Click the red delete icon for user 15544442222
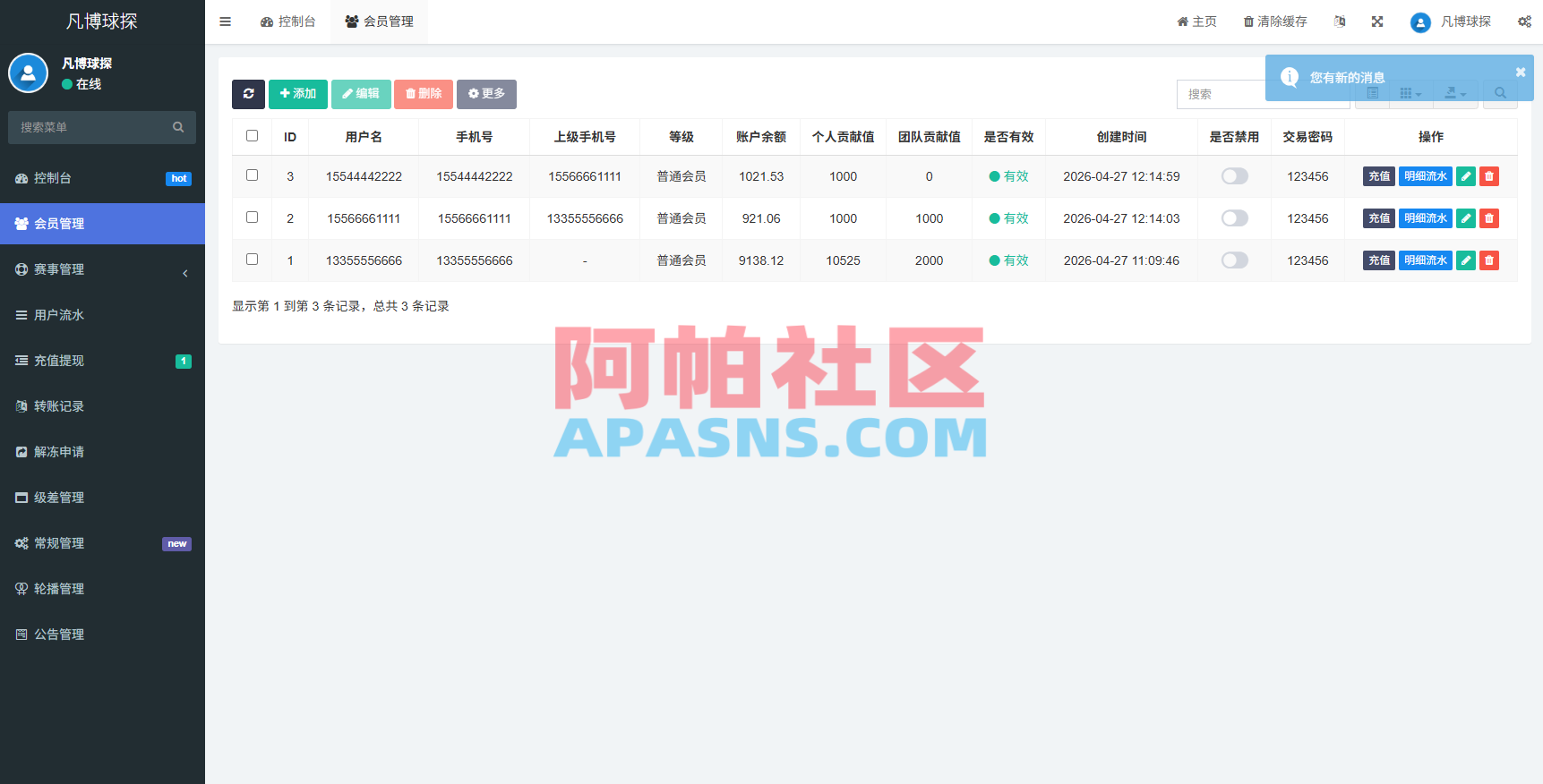The height and width of the screenshot is (784, 1543). [1489, 176]
